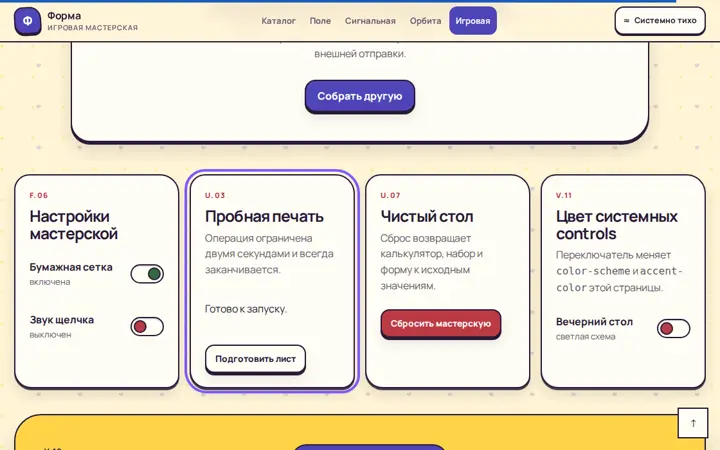Screen dimensions: 720x450
Task: Click the Собрать другую button
Action: pos(360,96)
